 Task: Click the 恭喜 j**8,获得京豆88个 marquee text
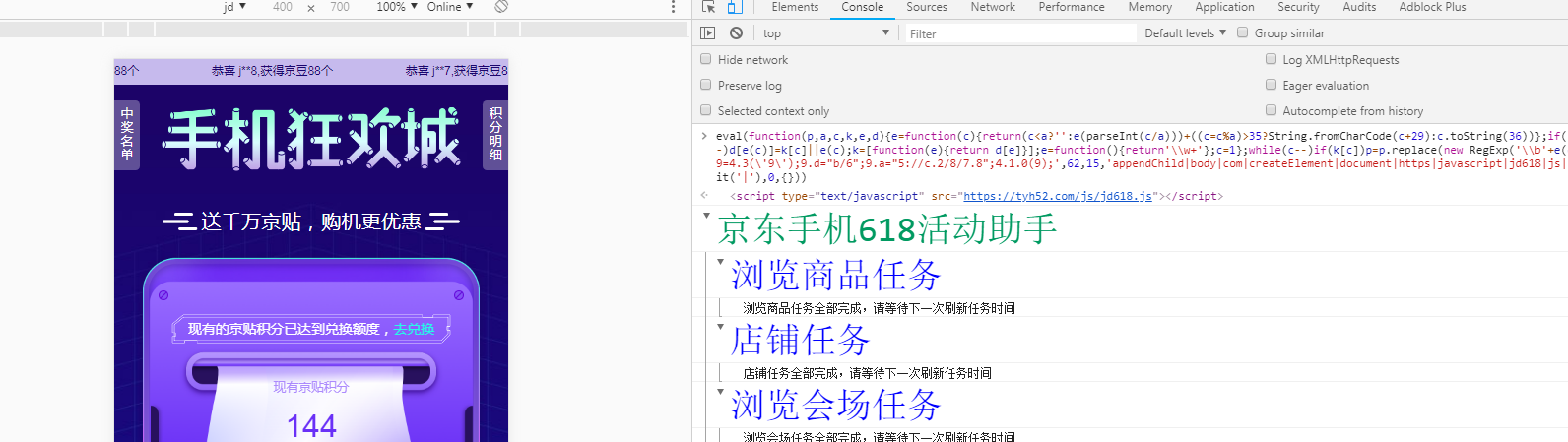click(272, 71)
